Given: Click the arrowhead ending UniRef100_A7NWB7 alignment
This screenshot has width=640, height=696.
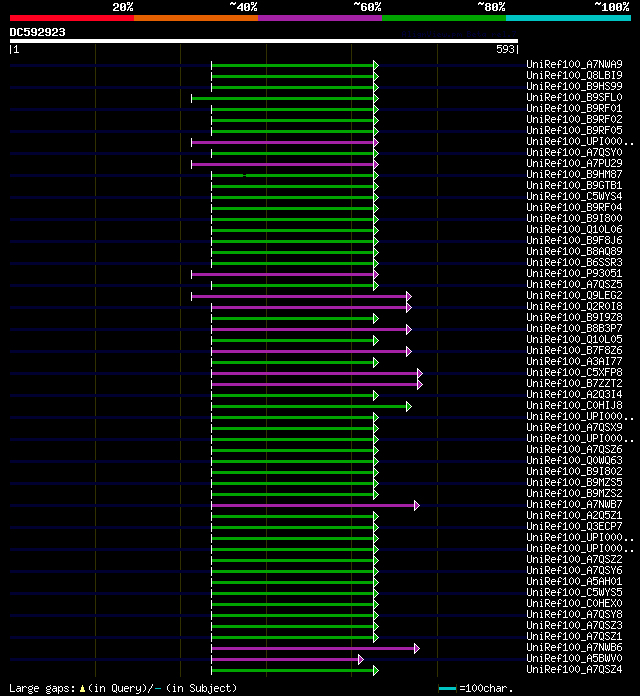Looking at the screenshot, I should [x=417, y=506].
